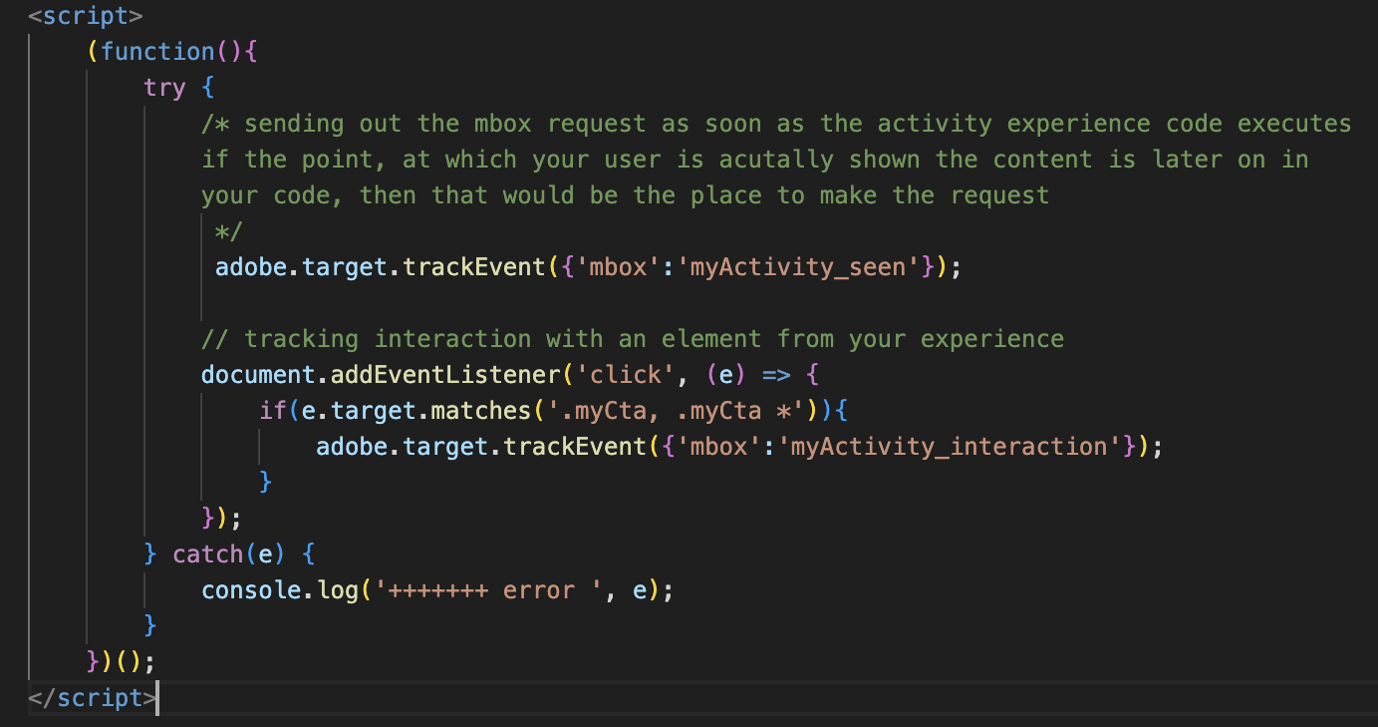Click the comment line starting "your code, then that"
Viewport: 1378px width, 727px height.
[x=625, y=195]
